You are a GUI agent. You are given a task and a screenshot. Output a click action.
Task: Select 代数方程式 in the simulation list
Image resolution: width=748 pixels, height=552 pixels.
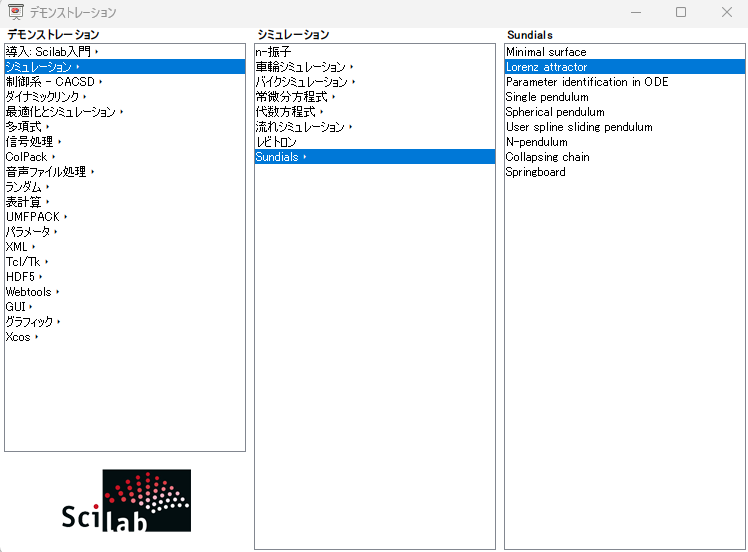tap(375, 112)
